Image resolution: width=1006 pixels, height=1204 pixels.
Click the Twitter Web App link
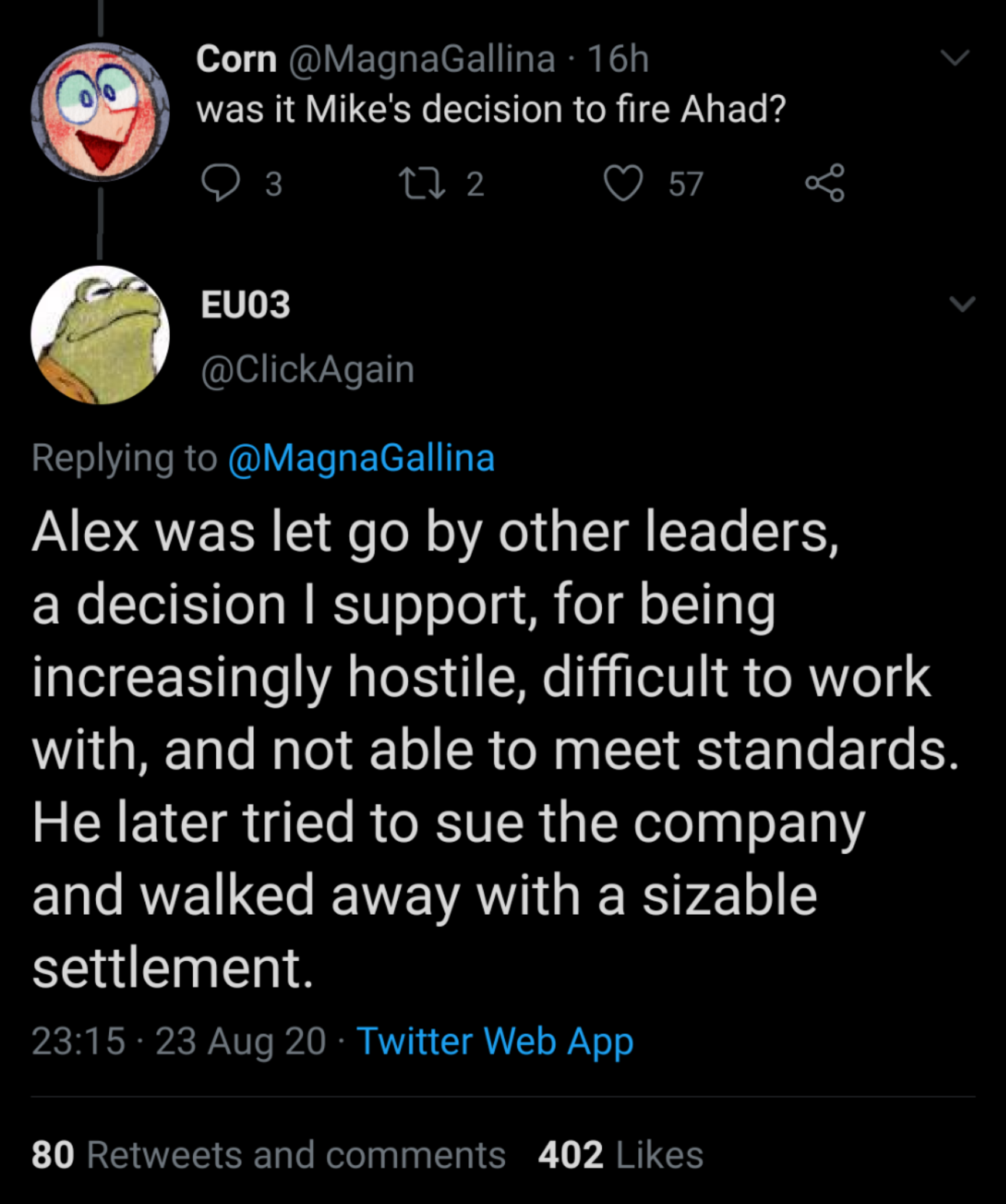click(x=495, y=1041)
